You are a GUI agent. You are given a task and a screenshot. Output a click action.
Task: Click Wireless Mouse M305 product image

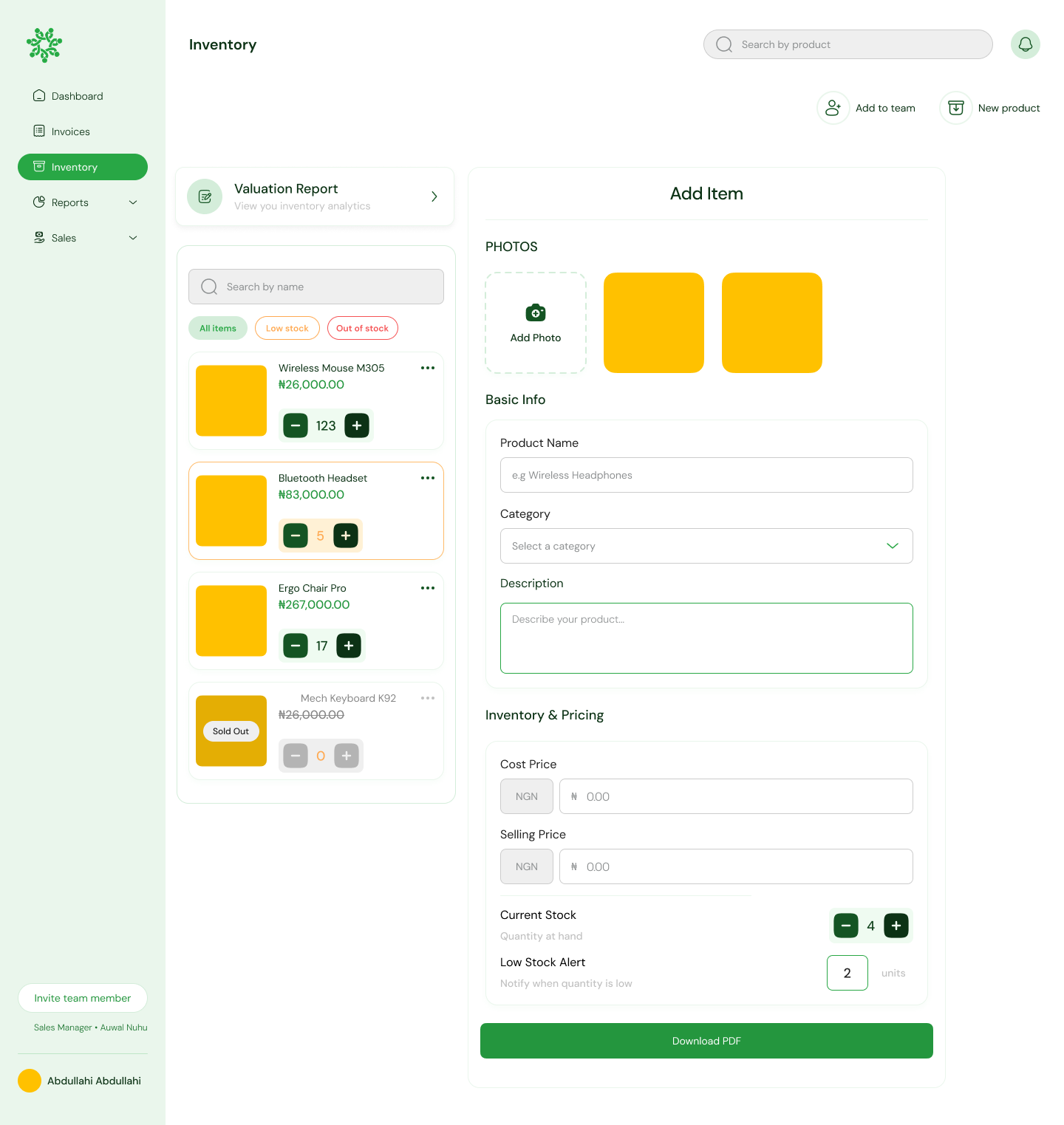[231, 400]
